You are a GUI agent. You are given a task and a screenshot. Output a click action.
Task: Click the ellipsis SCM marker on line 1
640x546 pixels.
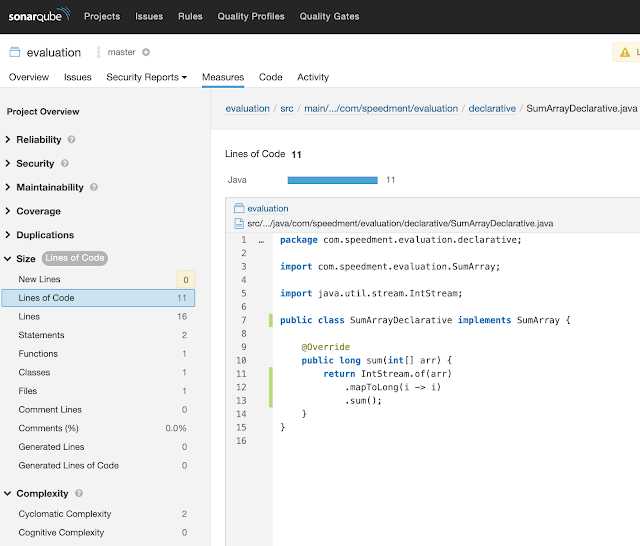261,241
